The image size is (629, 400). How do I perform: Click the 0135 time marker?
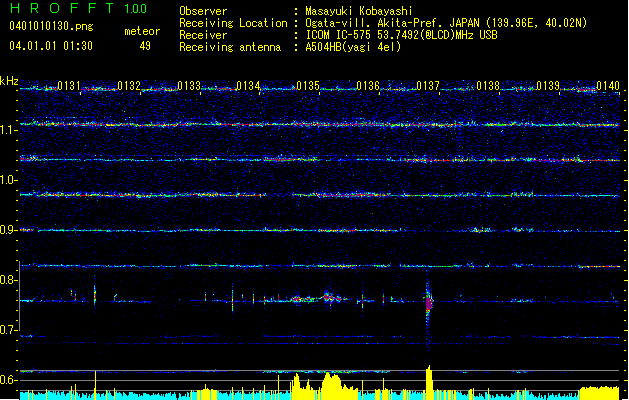tap(308, 85)
